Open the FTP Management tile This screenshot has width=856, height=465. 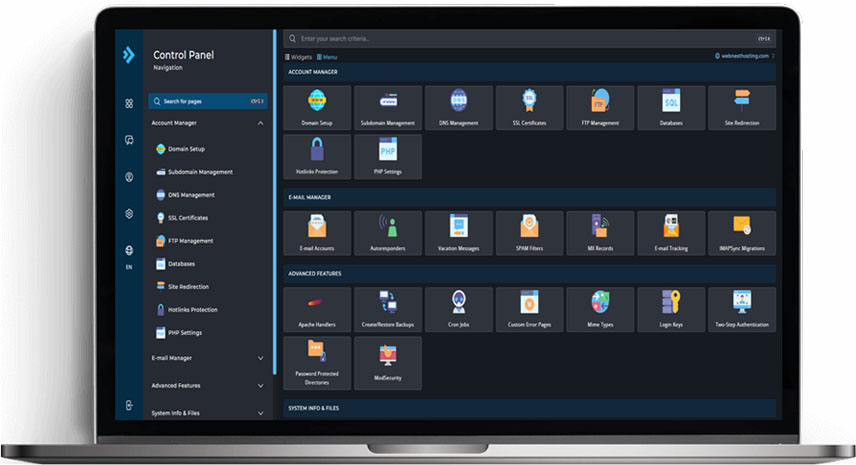pyautogui.click(x=600, y=108)
